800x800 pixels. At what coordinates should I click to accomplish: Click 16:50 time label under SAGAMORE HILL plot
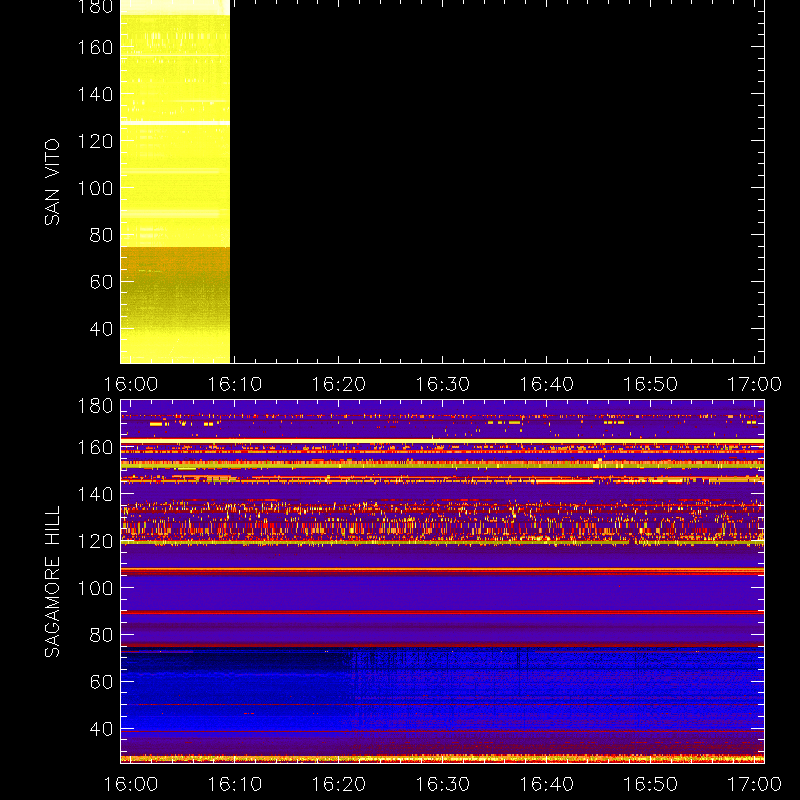[651, 784]
